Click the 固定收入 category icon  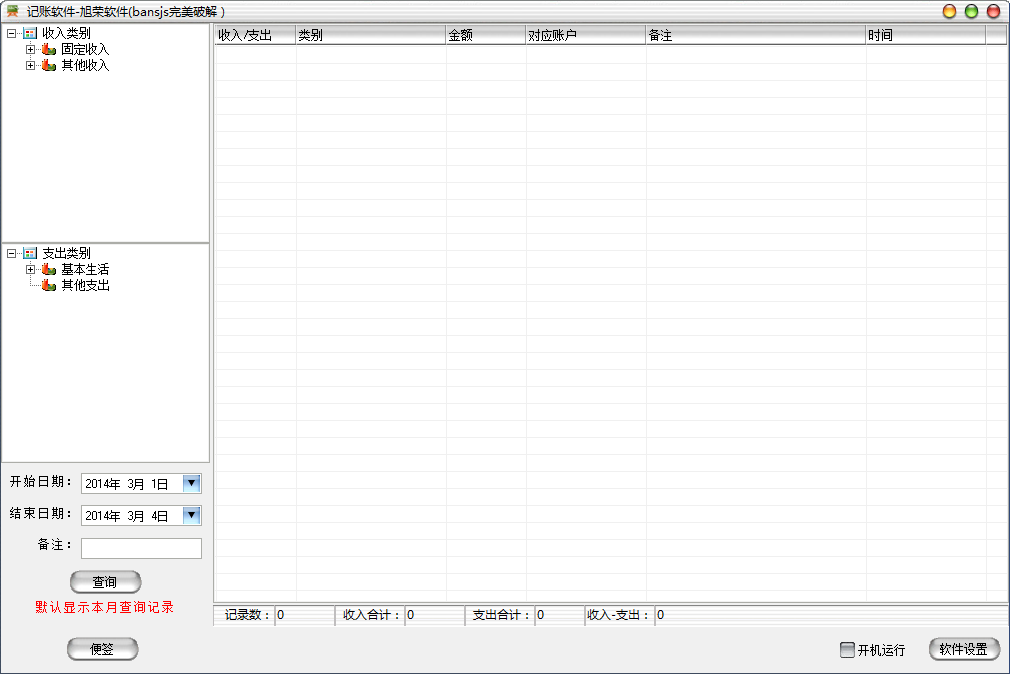point(49,50)
